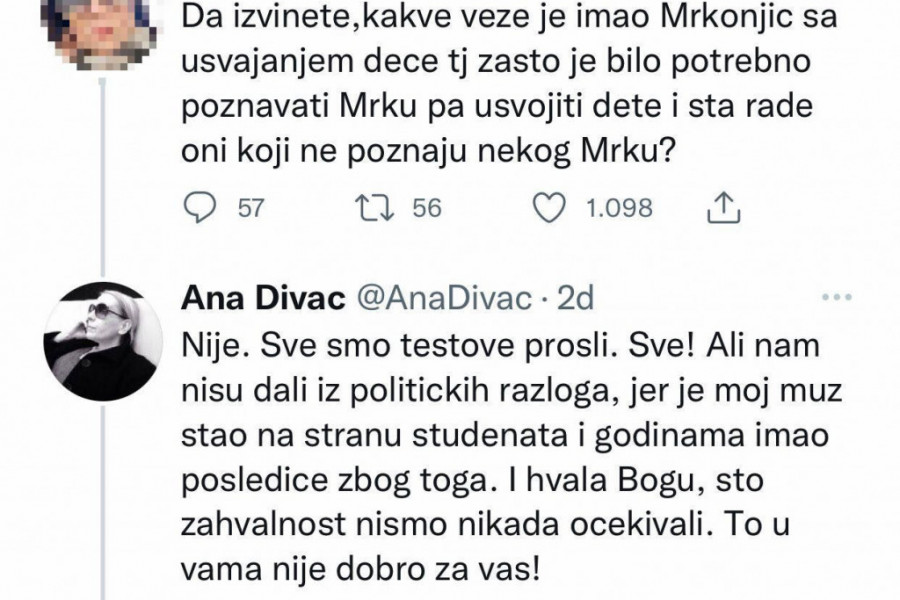The height and width of the screenshot is (600, 900).
Task: Share the tweet using the upload arrow icon
Action: click(x=721, y=208)
